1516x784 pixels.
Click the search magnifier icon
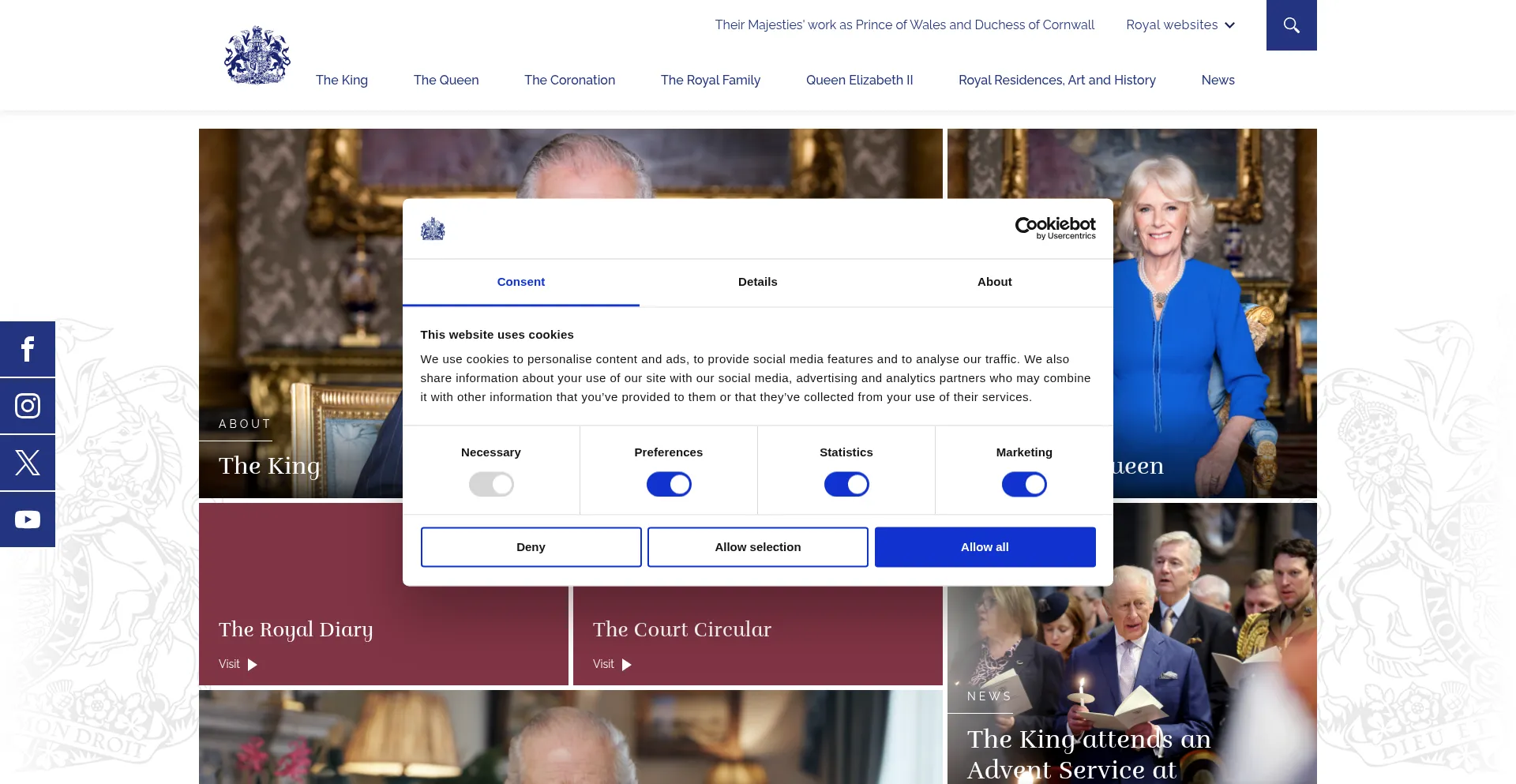tap(1292, 25)
